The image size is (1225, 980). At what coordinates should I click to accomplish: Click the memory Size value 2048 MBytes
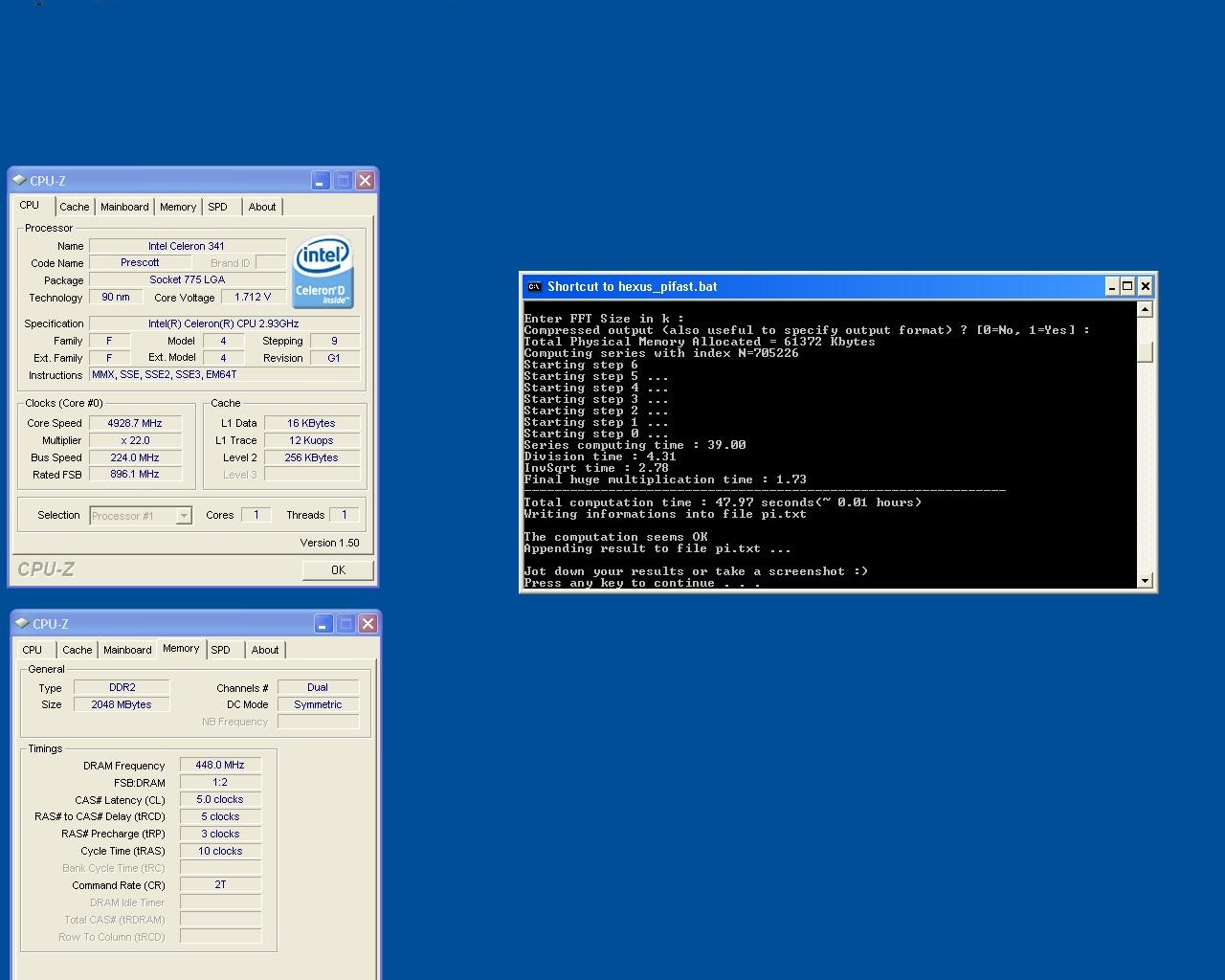[122, 704]
